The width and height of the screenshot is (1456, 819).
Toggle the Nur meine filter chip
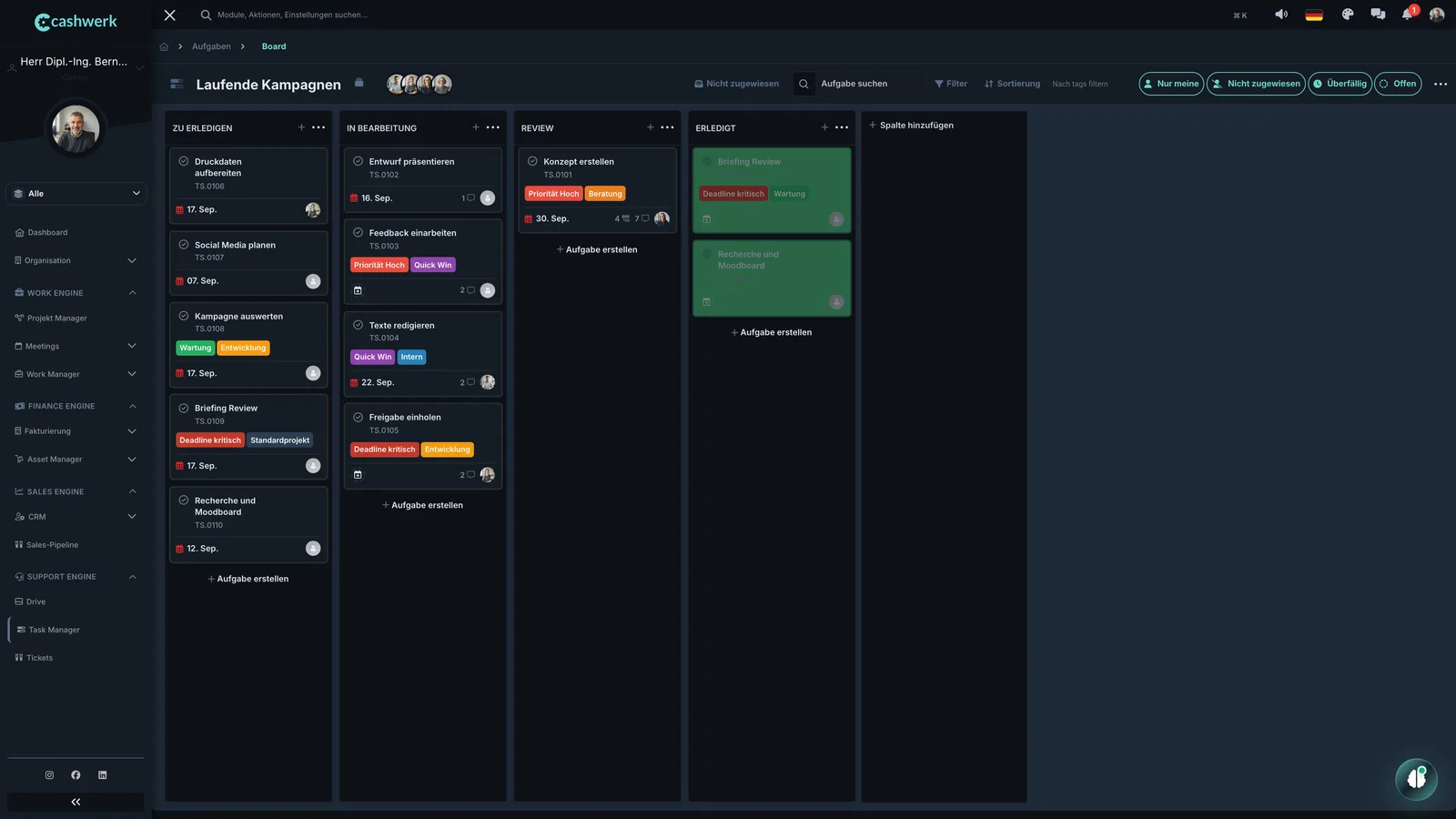click(x=1171, y=84)
